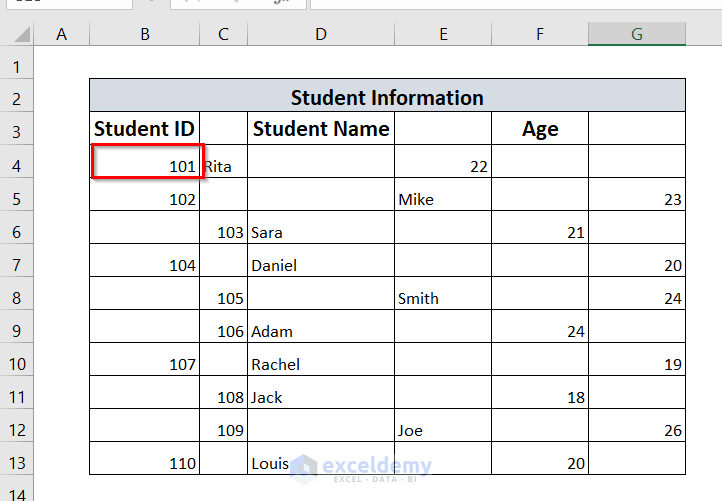Click the Select All corner triangle
This screenshot has height=501, width=722.
[22, 35]
